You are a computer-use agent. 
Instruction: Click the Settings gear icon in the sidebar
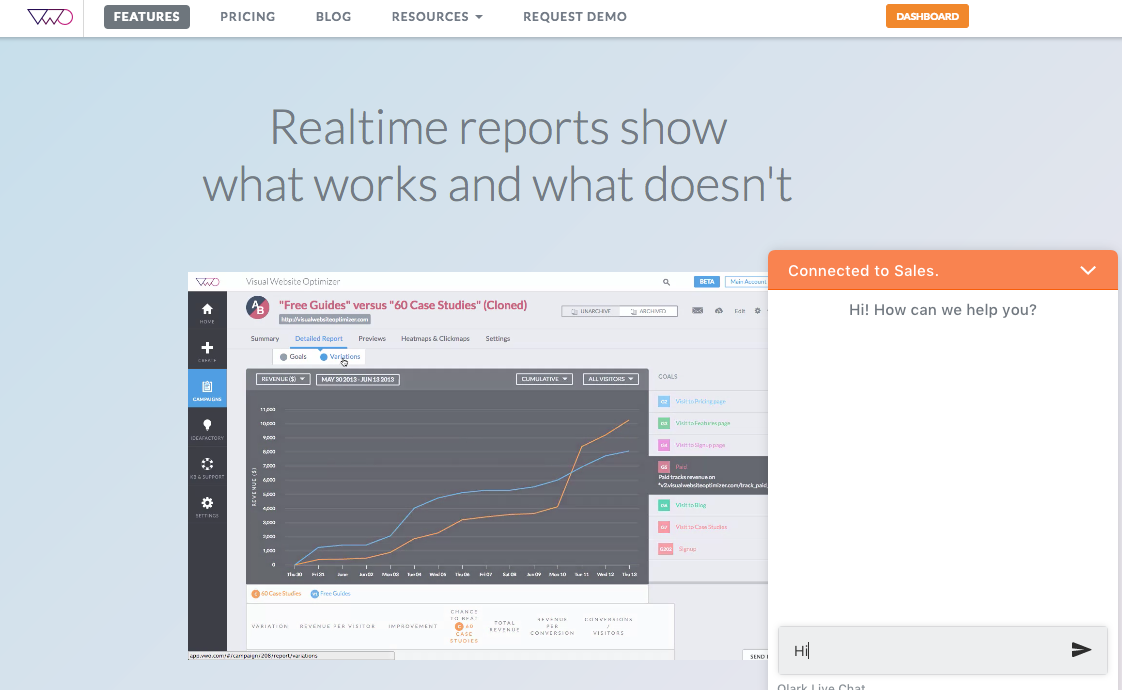click(x=207, y=504)
